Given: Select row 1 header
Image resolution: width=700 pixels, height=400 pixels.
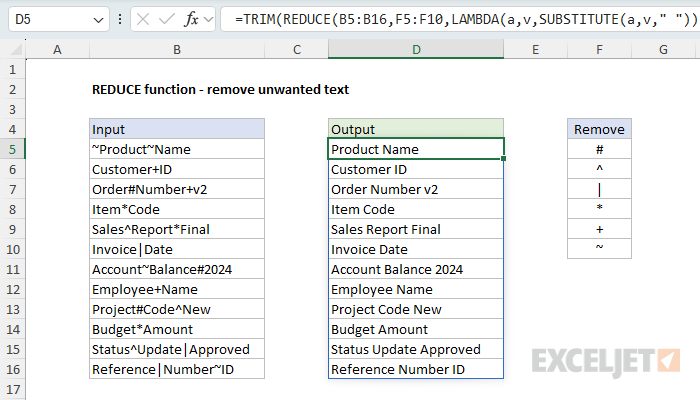Looking at the screenshot, I should click(12, 70).
